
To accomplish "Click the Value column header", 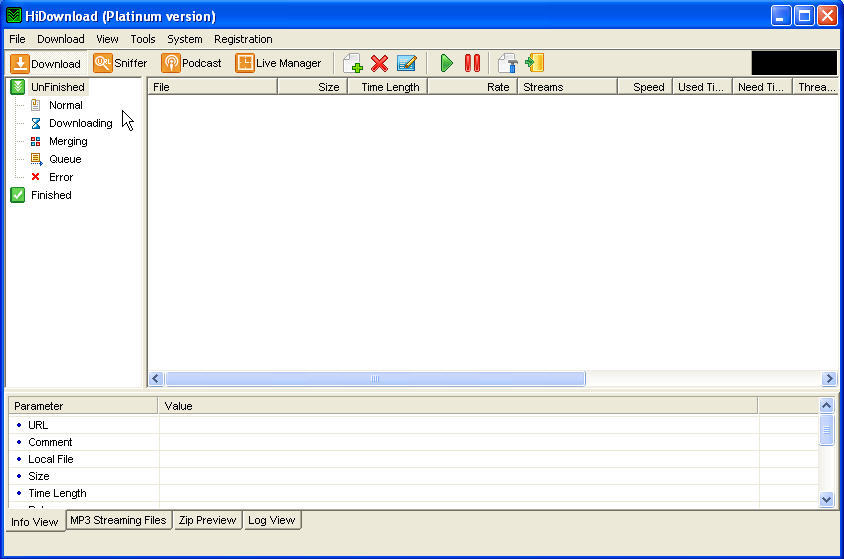I will 458,406.
